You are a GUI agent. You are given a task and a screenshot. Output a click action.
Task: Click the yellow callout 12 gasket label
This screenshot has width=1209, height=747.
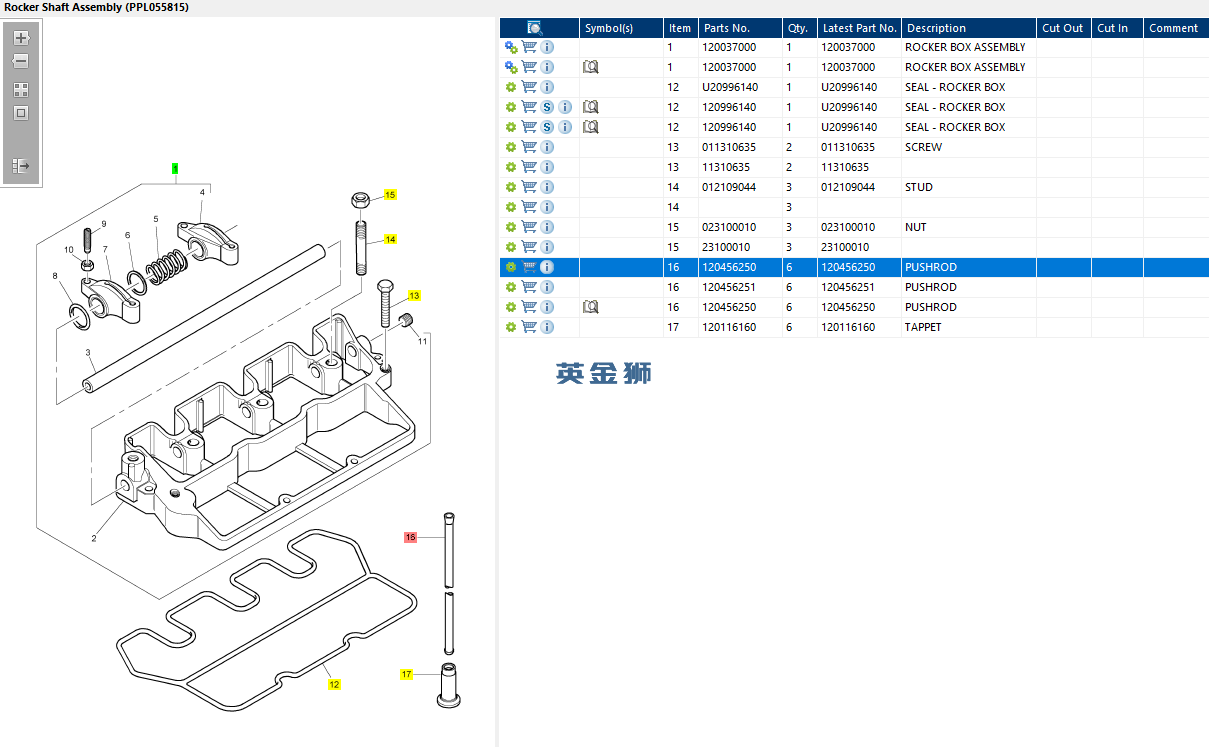click(x=334, y=685)
